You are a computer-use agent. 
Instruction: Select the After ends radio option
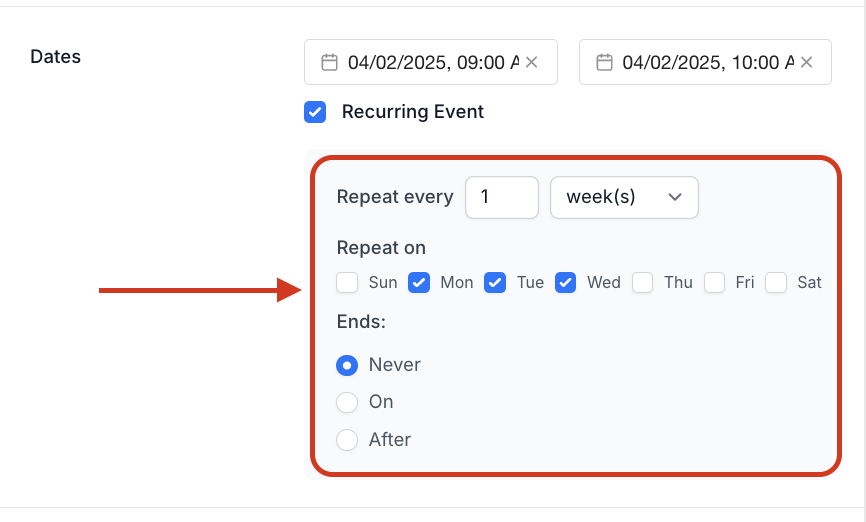pos(347,440)
